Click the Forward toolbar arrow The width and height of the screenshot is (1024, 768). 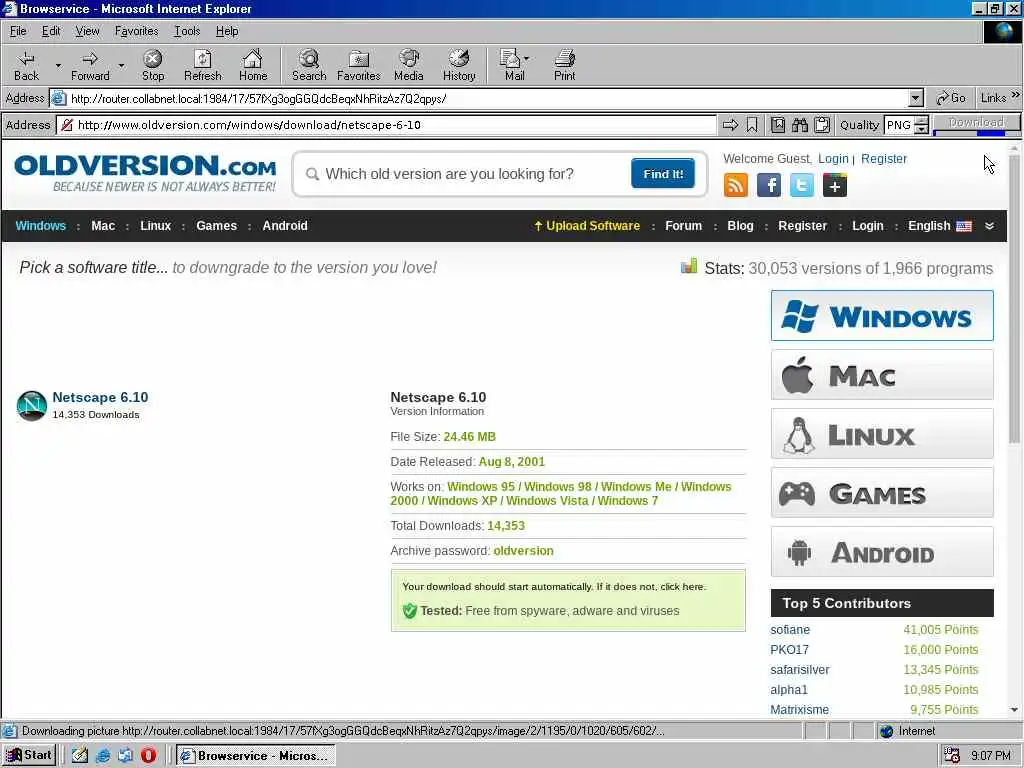(90, 65)
